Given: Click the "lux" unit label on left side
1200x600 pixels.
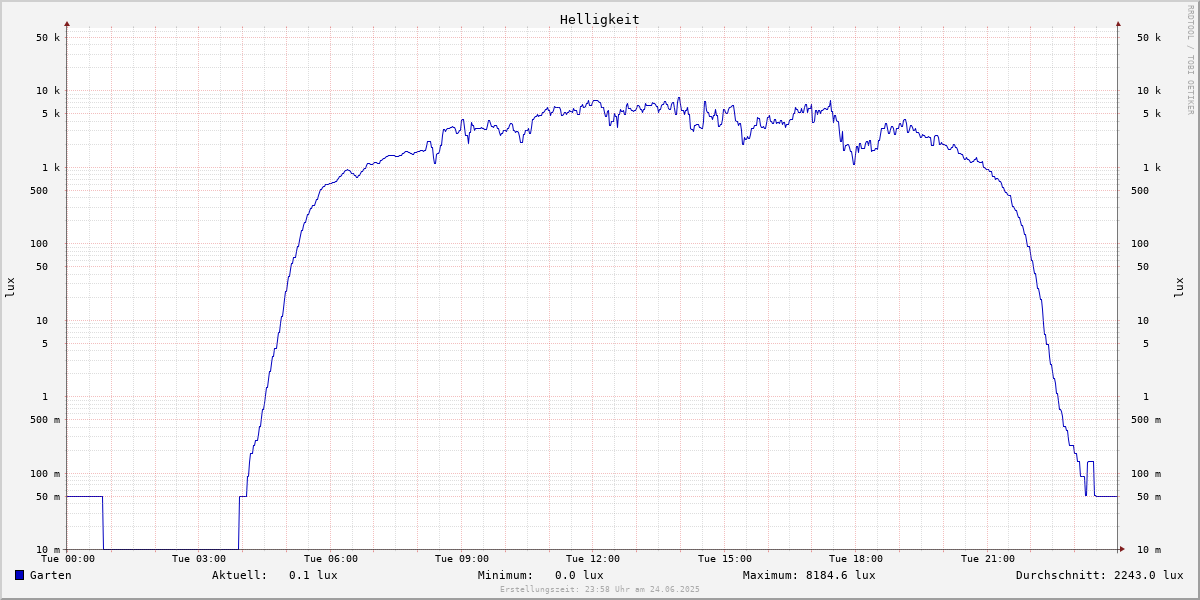Looking at the screenshot, I should tap(10, 288).
